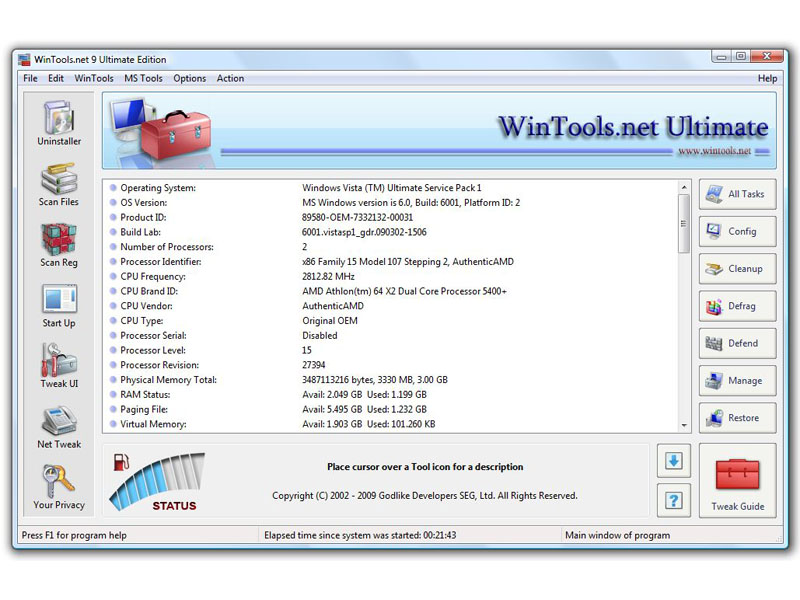The width and height of the screenshot is (800, 600).
Task: Click the fuel pump icon on status gauge
Action: pos(121,462)
